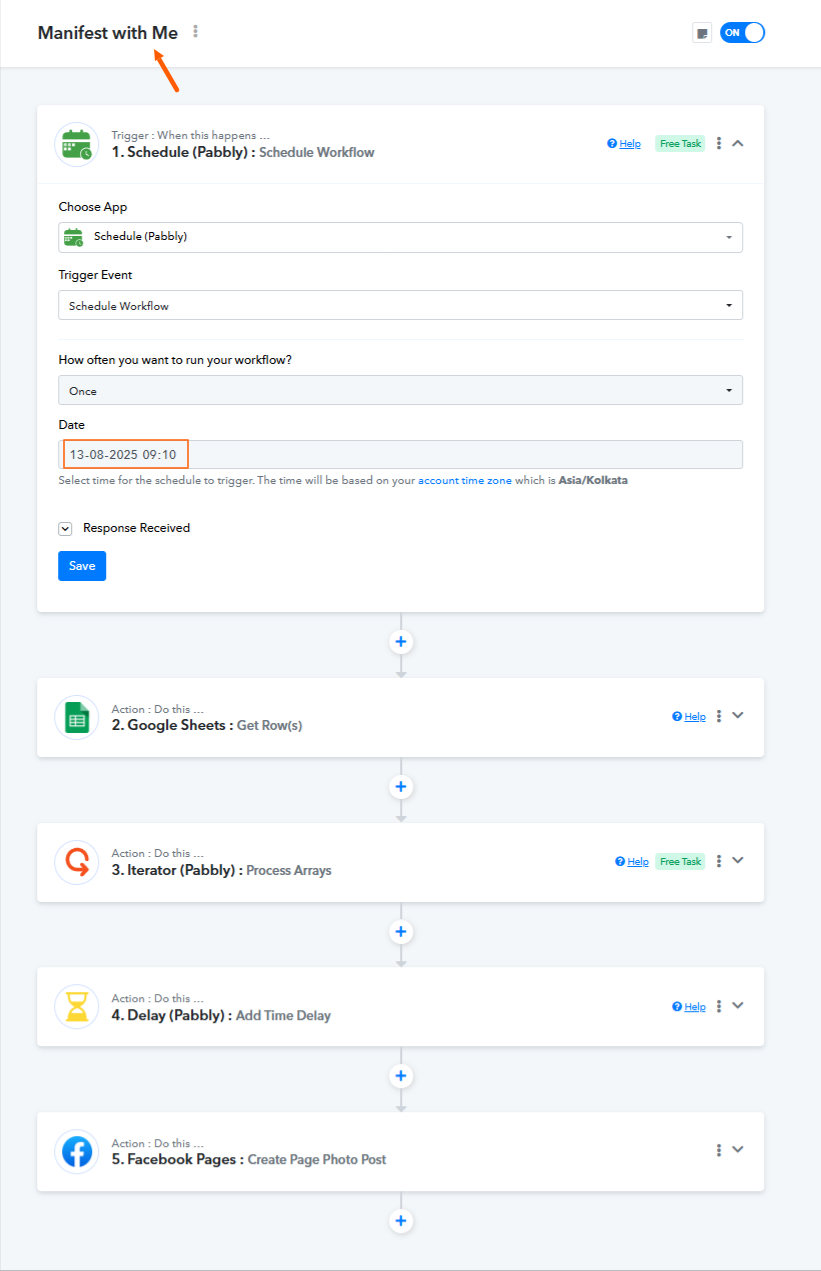Click the Delay hourglass step icon

click(x=77, y=1006)
